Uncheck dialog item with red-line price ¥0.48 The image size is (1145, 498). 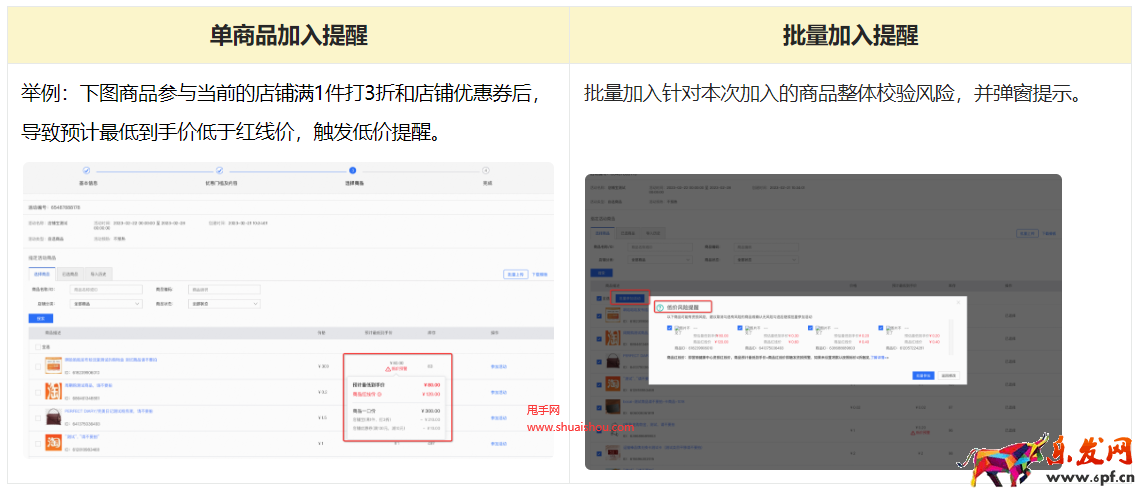pos(811,329)
